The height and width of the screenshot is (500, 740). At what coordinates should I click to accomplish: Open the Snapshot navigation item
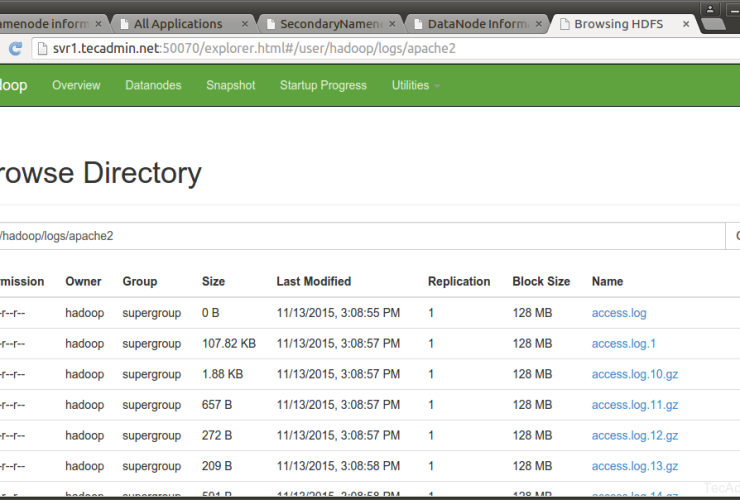coord(230,85)
